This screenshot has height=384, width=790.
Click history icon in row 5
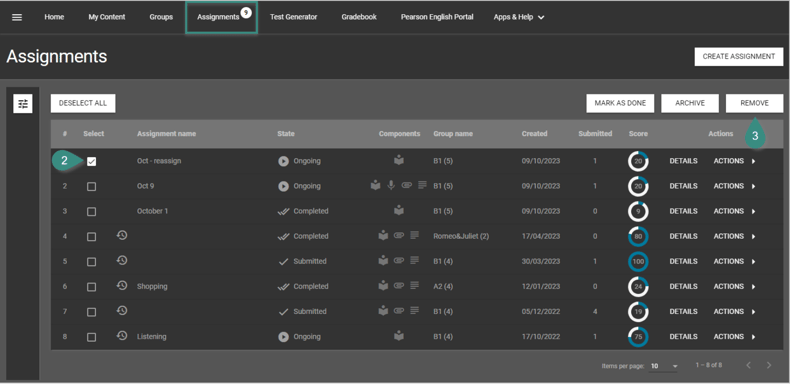[x=122, y=261]
